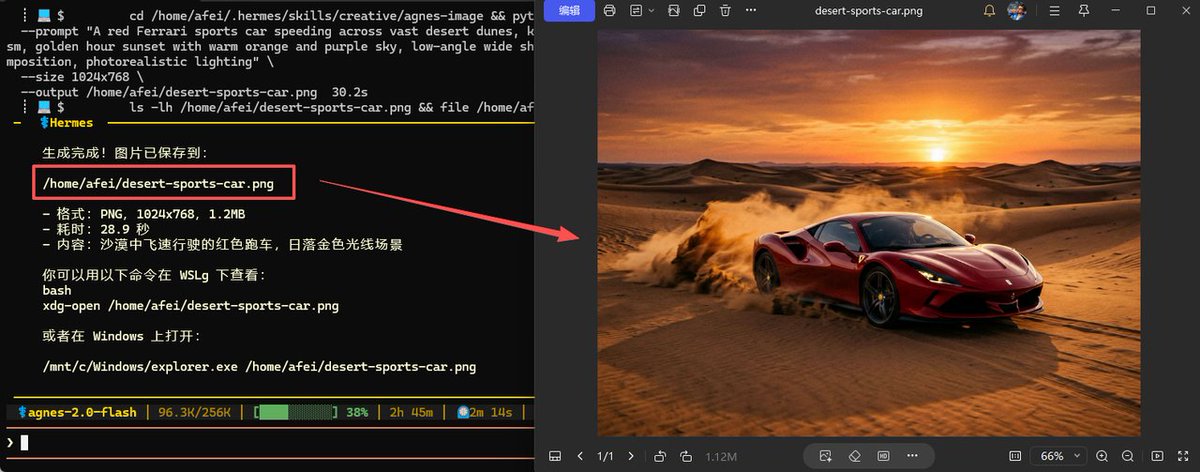Screen dimensions: 1200x472
Task: Copy the image using the copy icon
Action: point(699,11)
